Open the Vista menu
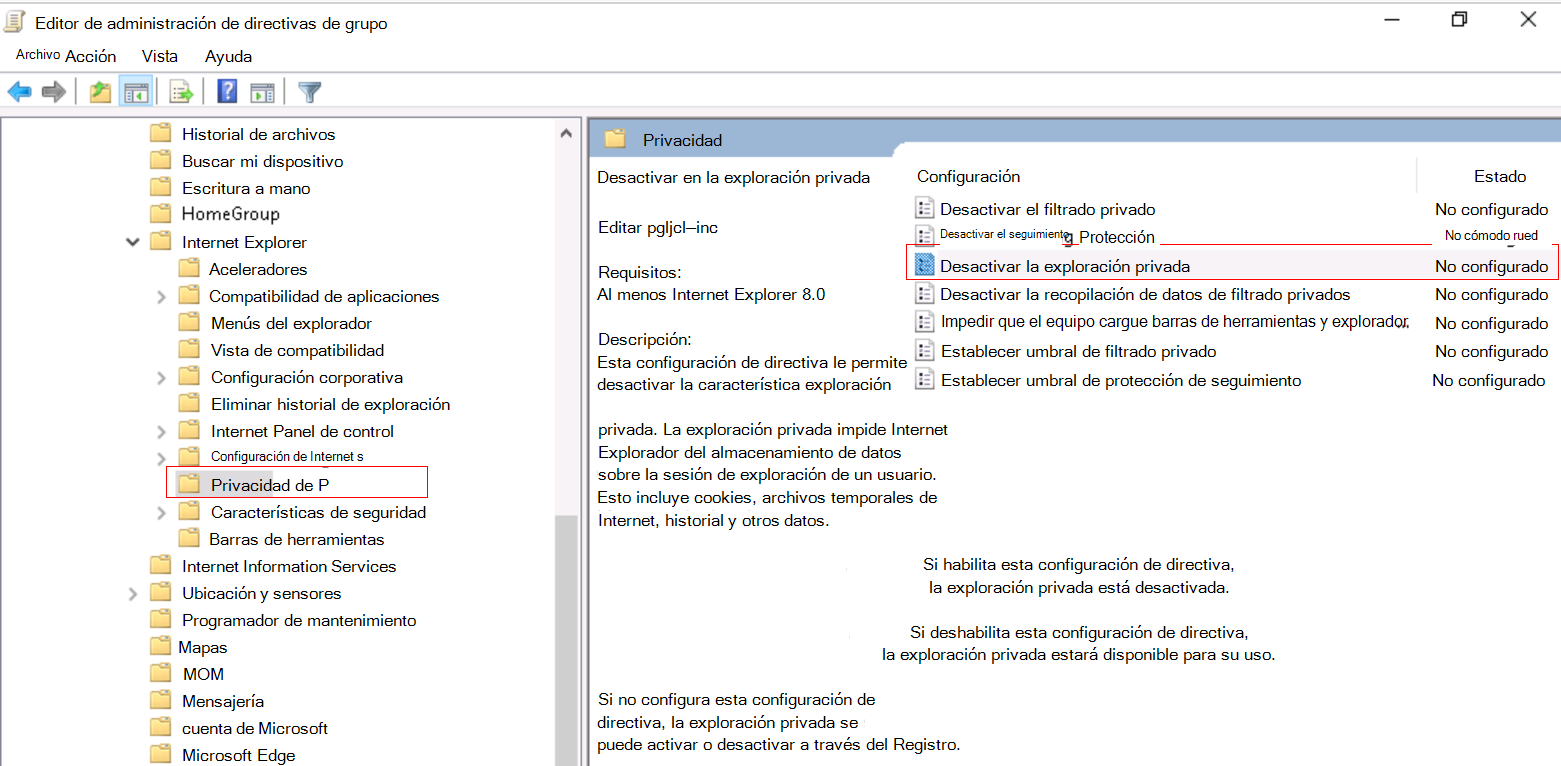The height and width of the screenshot is (766, 1561). pyautogui.click(x=160, y=56)
